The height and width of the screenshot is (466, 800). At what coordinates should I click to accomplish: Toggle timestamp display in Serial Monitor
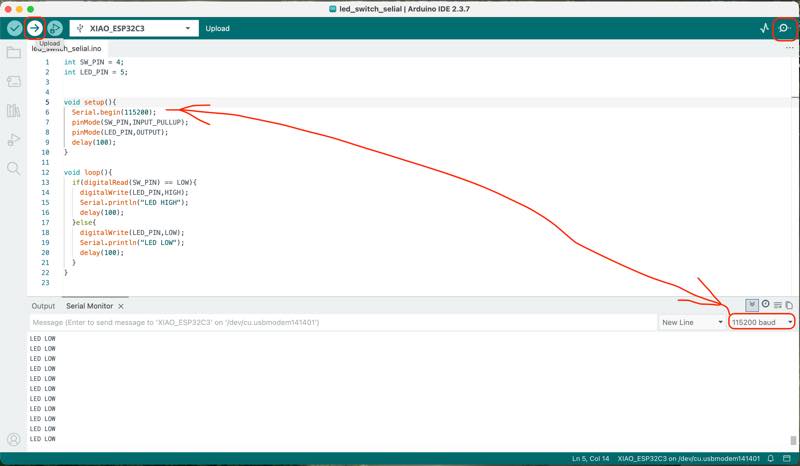(765, 304)
